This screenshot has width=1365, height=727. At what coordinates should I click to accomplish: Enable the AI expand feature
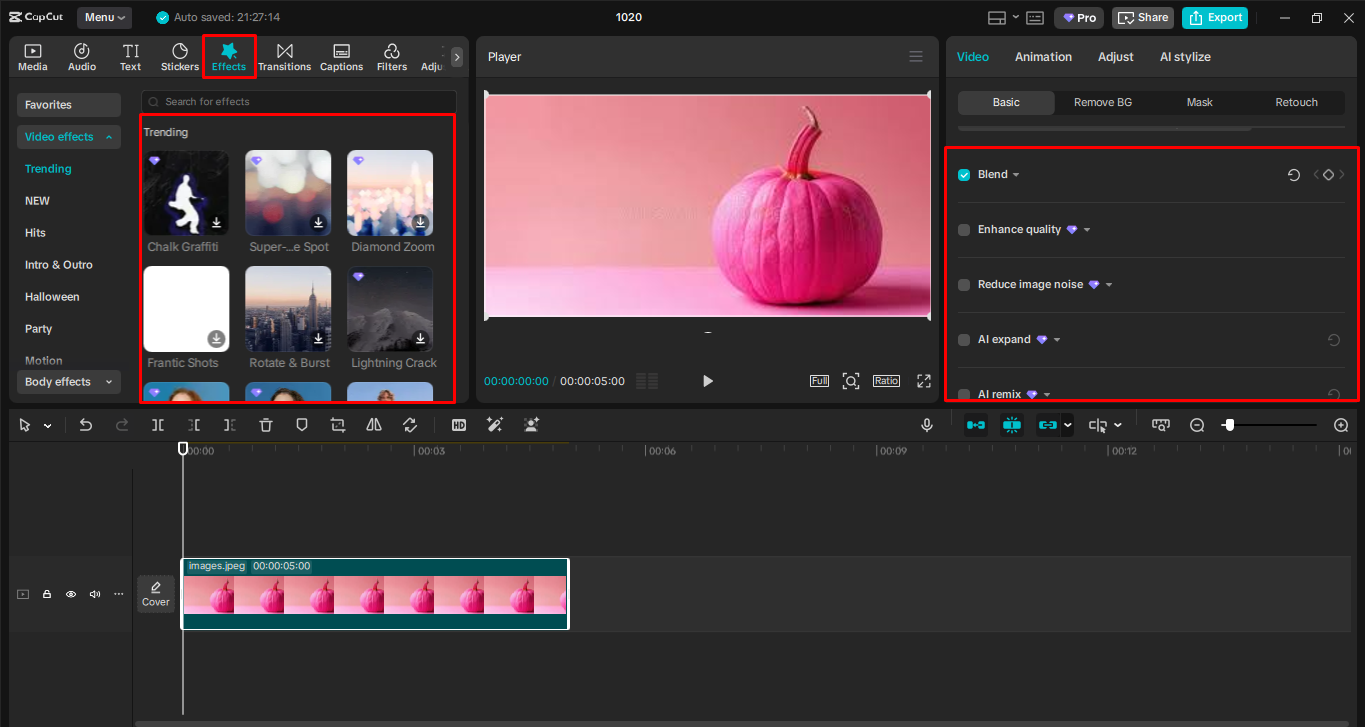pyautogui.click(x=963, y=339)
